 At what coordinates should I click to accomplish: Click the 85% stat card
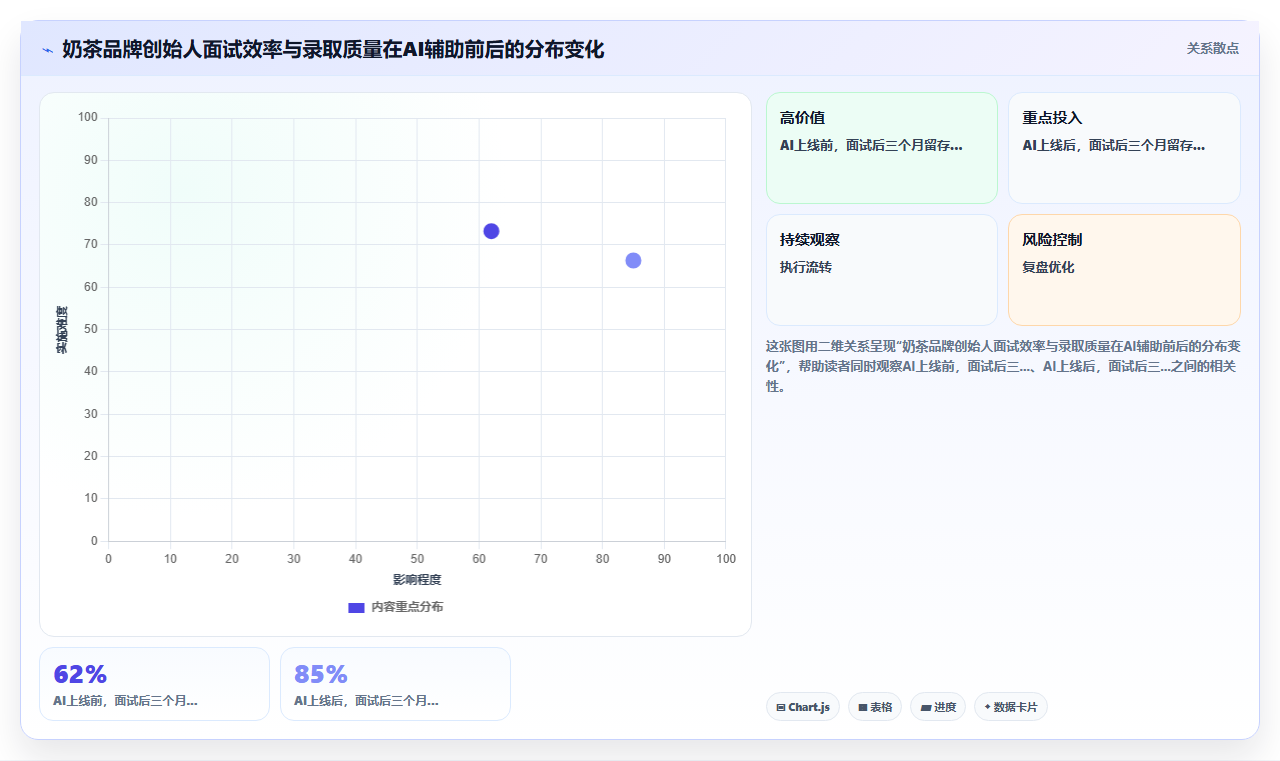pos(395,684)
